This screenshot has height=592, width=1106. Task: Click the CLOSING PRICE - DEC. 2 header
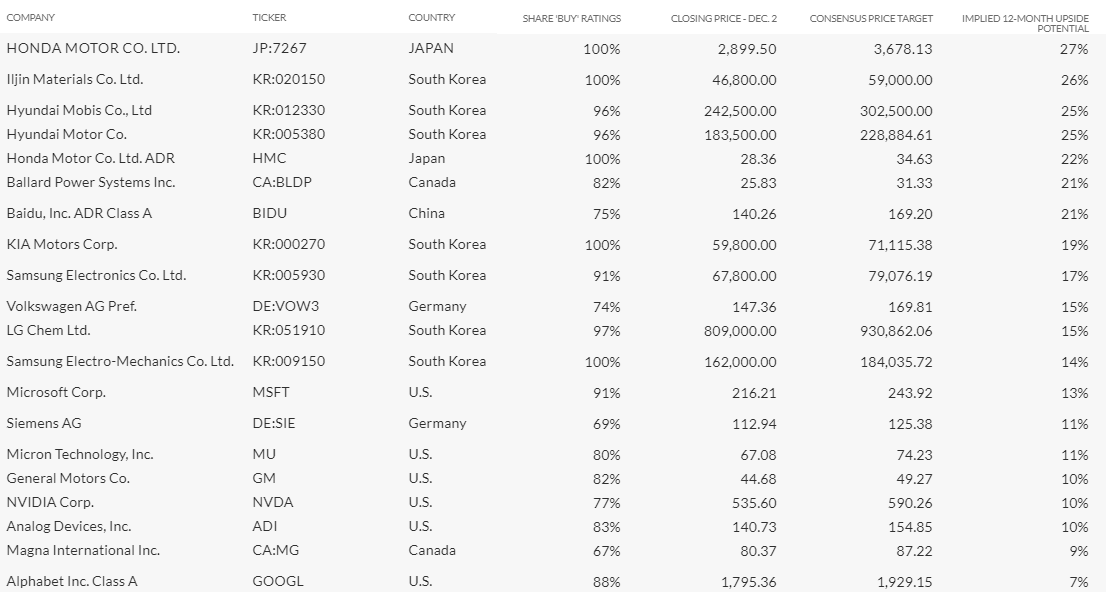tap(724, 18)
